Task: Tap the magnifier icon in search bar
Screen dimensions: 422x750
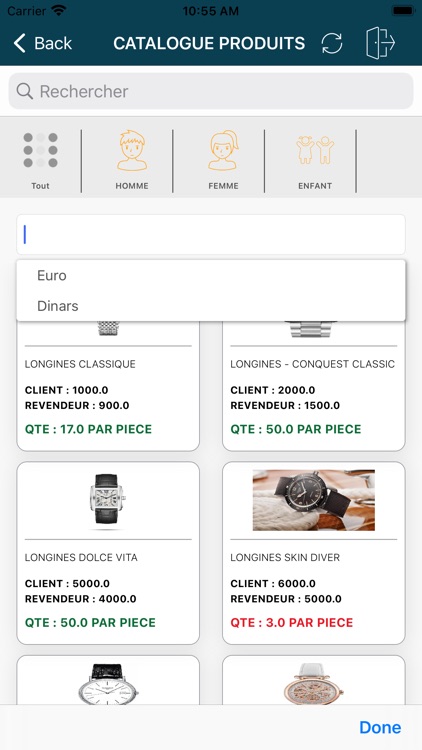Action: tap(25, 91)
